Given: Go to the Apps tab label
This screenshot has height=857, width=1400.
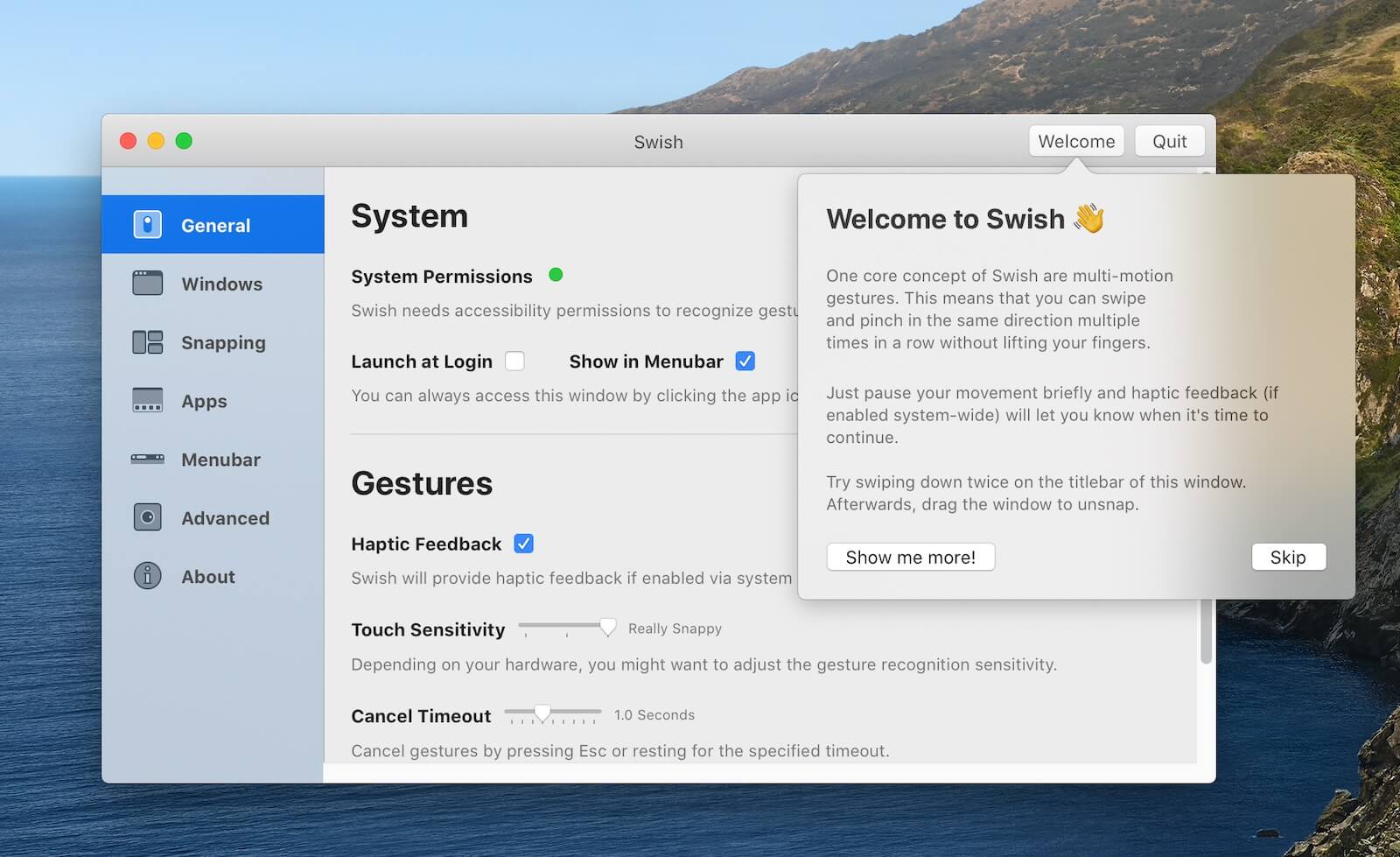Looking at the screenshot, I should [x=204, y=401].
